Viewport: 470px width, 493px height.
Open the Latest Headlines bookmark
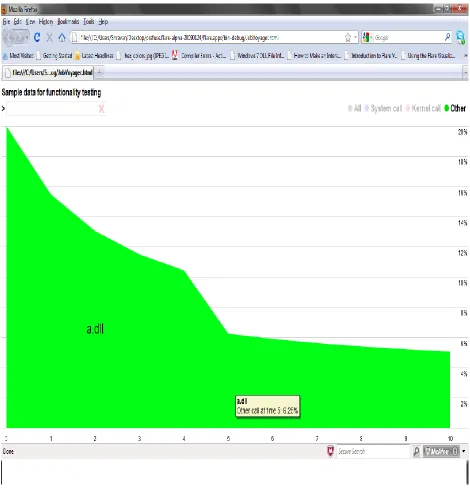tap(94, 56)
